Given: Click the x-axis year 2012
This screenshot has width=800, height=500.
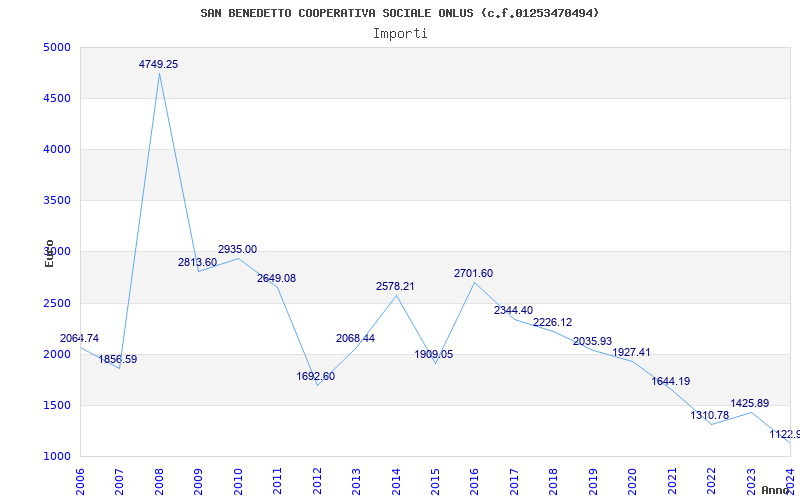Looking at the screenshot, I should pyautogui.click(x=317, y=481).
